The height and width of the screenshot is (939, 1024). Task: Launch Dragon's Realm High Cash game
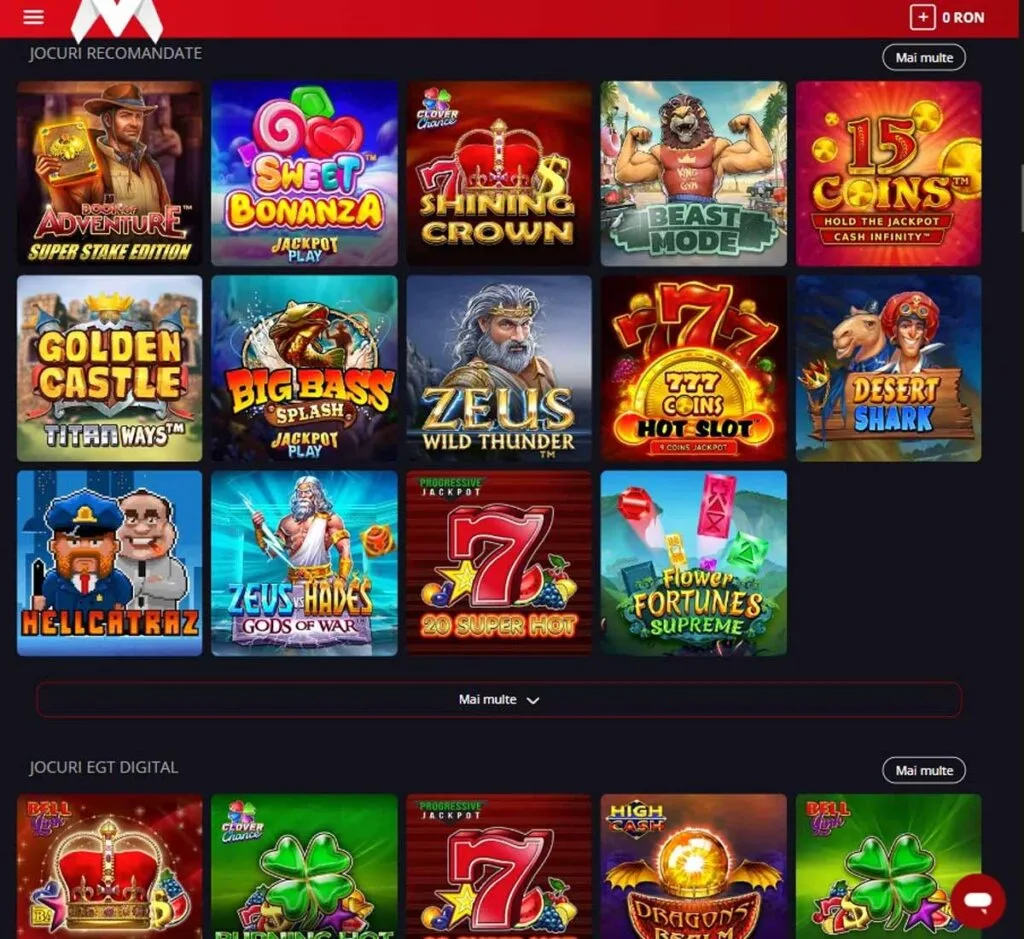(694, 867)
